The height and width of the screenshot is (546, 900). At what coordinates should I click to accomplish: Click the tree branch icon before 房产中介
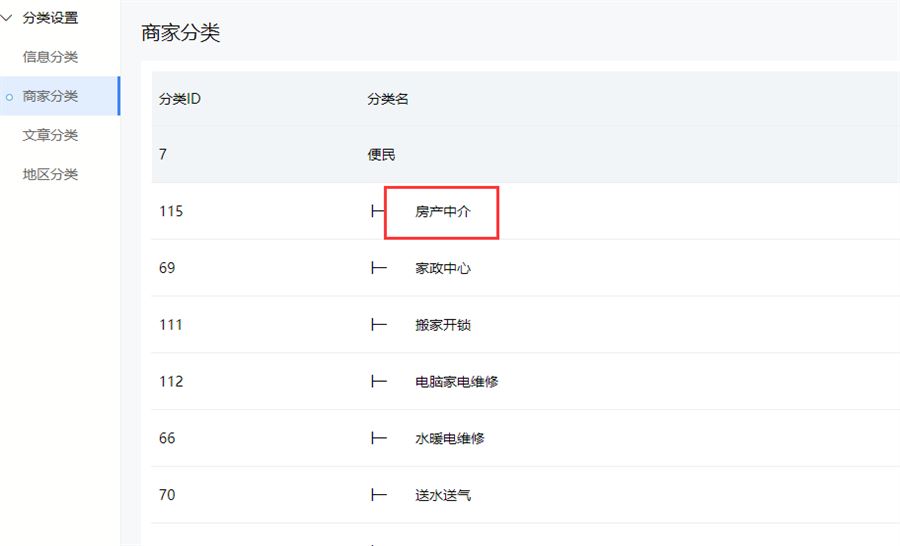(x=378, y=212)
